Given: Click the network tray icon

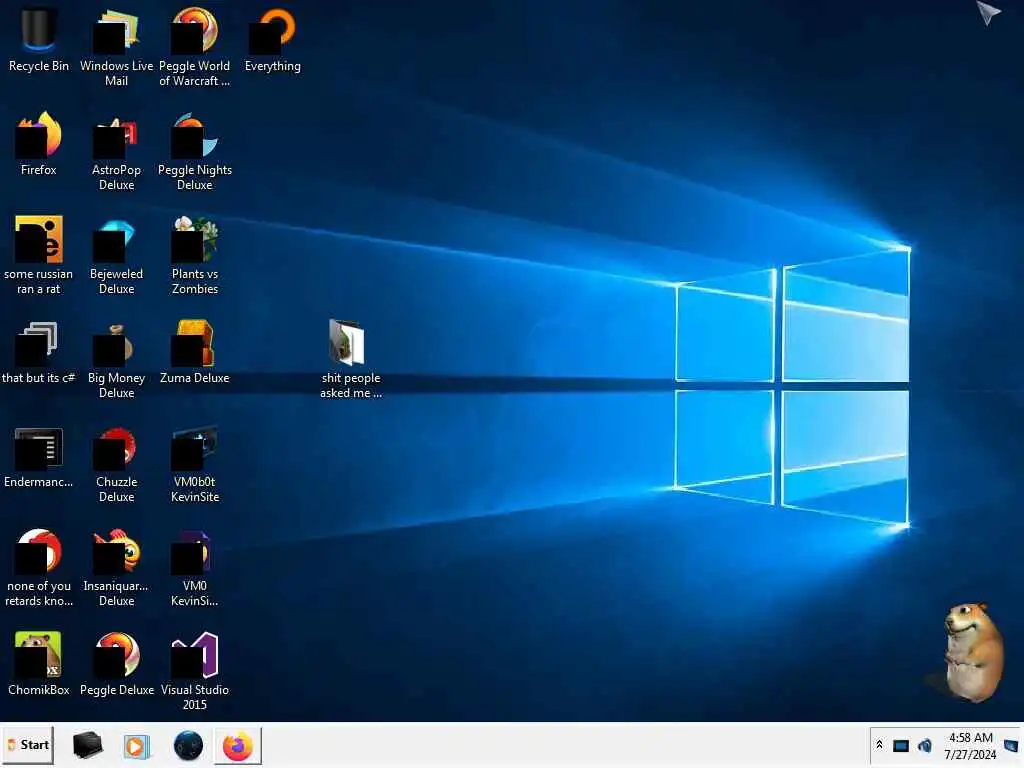Looking at the screenshot, I should pyautogui.click(x=901, y=746).
